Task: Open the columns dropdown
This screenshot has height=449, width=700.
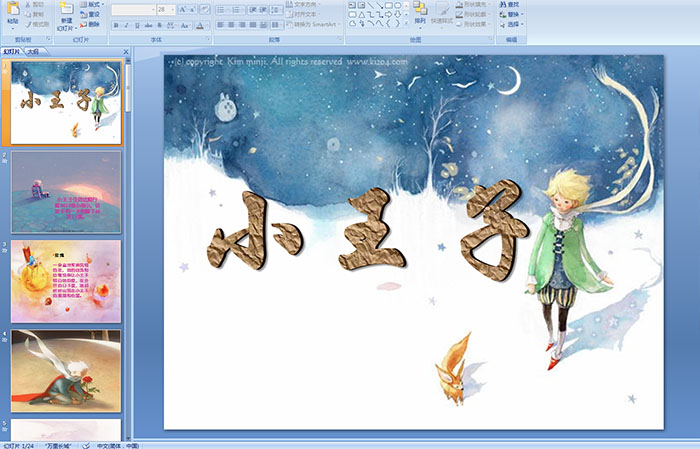Action: pyautogui.click(x=277, y=25)
